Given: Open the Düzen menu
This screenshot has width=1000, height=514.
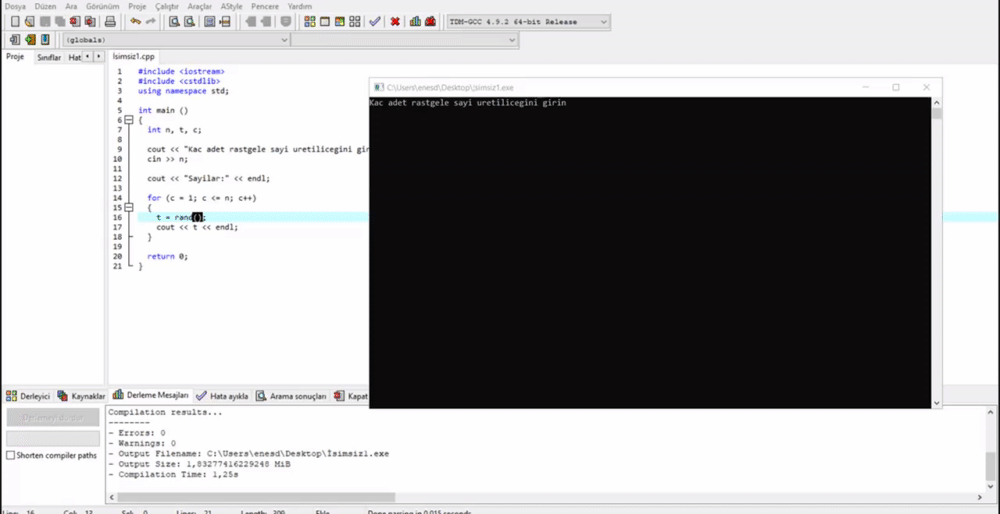Looking at the screenshot, I should point(45,6).
